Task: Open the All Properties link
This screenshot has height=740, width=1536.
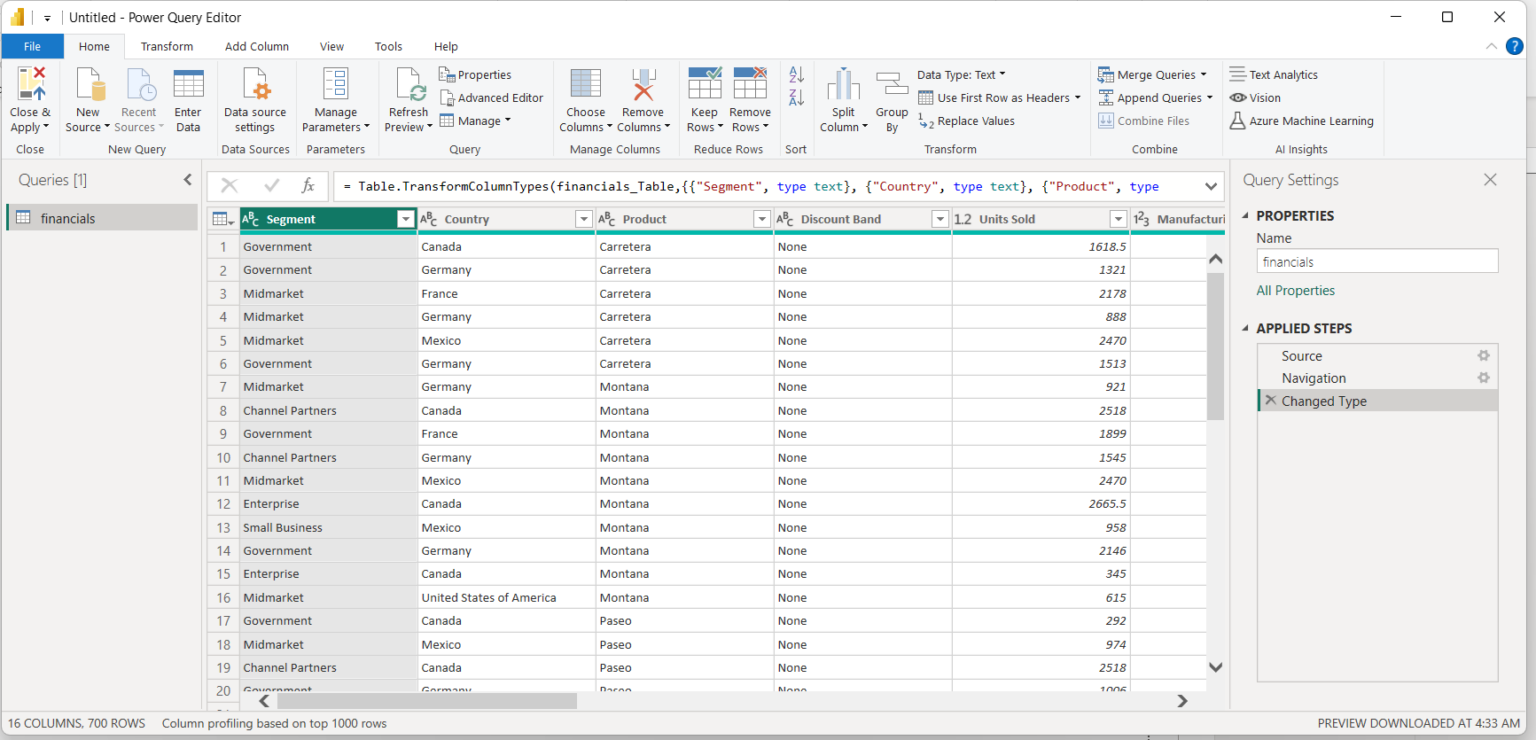Action: [1295, 291]
